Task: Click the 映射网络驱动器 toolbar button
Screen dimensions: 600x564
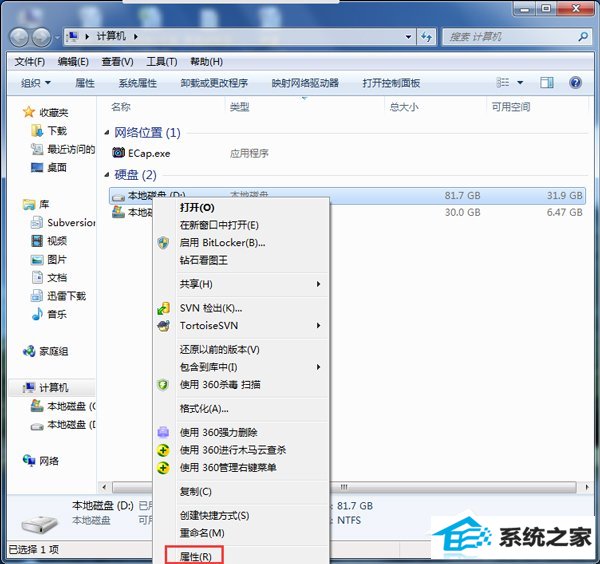Action: [305, 83]
